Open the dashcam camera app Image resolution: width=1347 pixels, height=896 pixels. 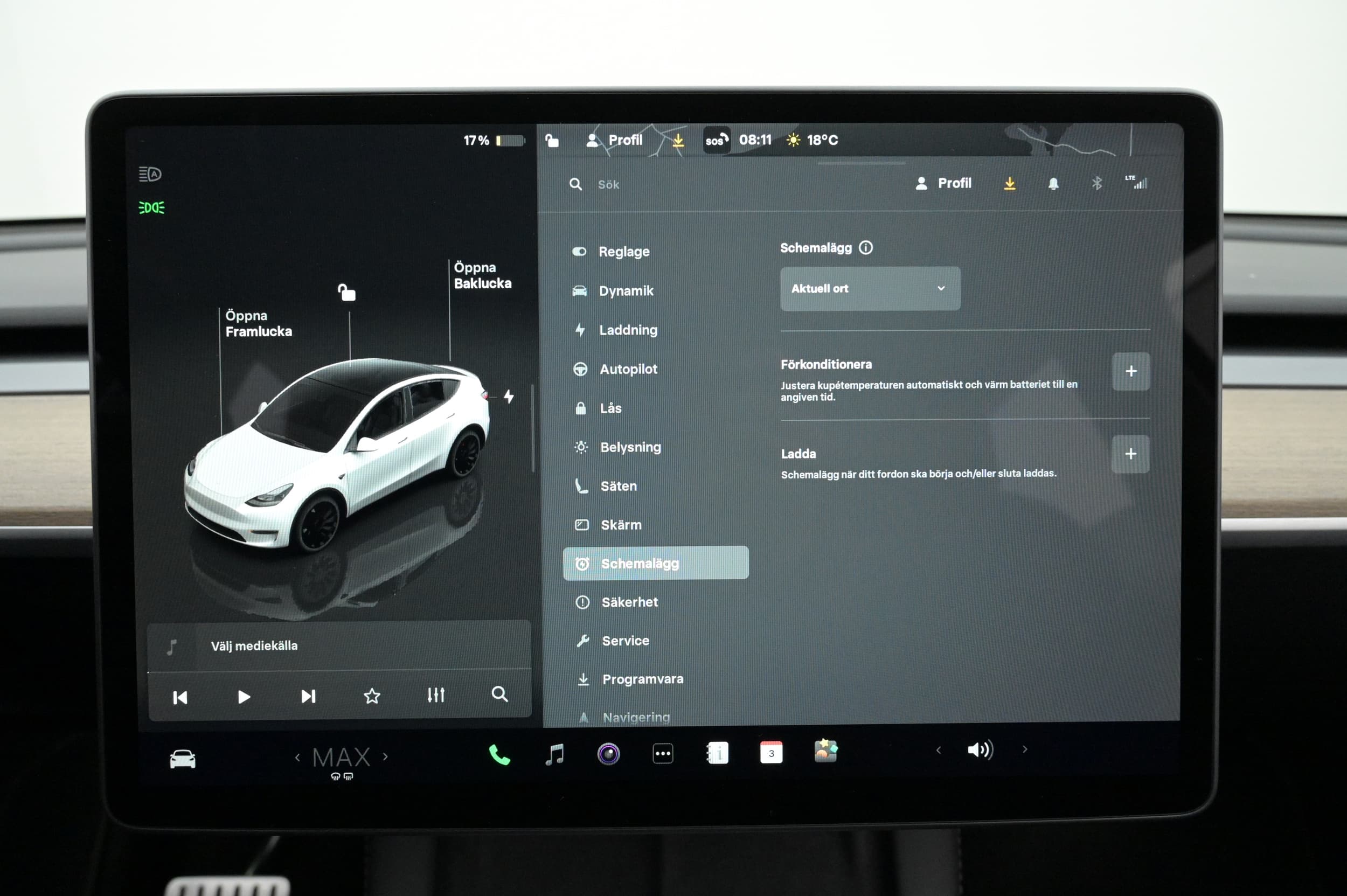608,754
